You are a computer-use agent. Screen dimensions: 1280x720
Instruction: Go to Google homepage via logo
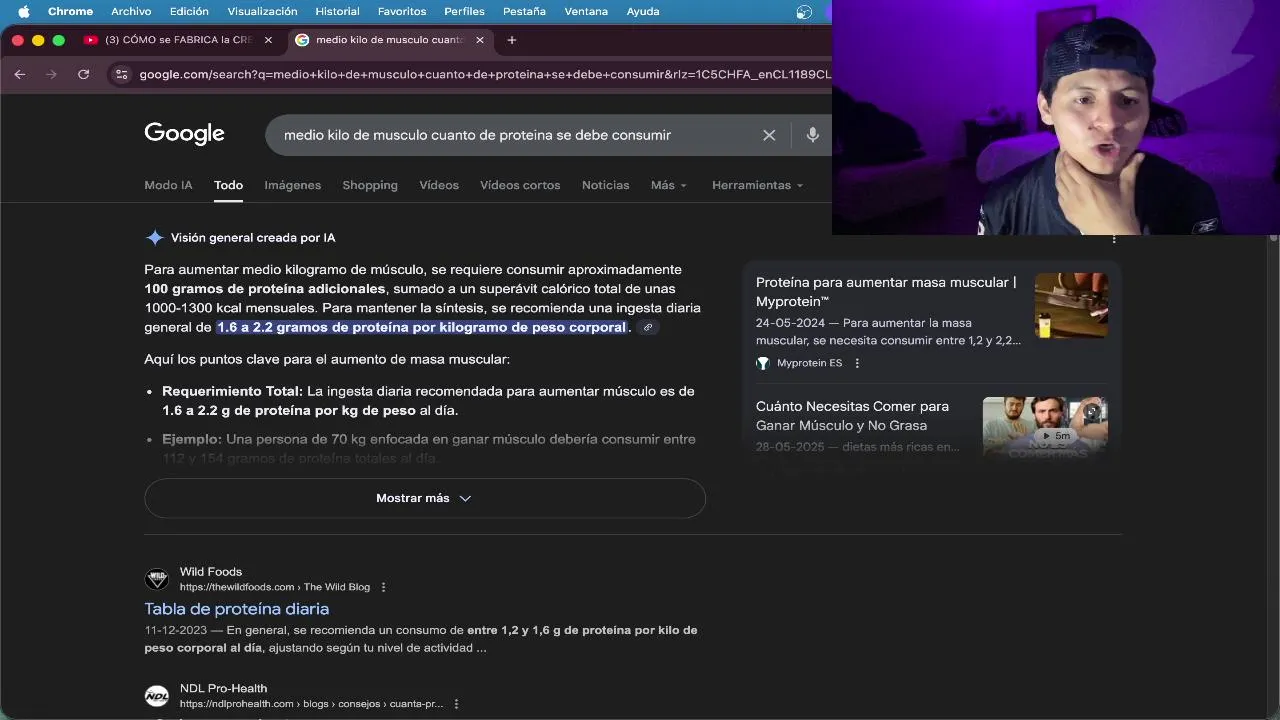184,134
